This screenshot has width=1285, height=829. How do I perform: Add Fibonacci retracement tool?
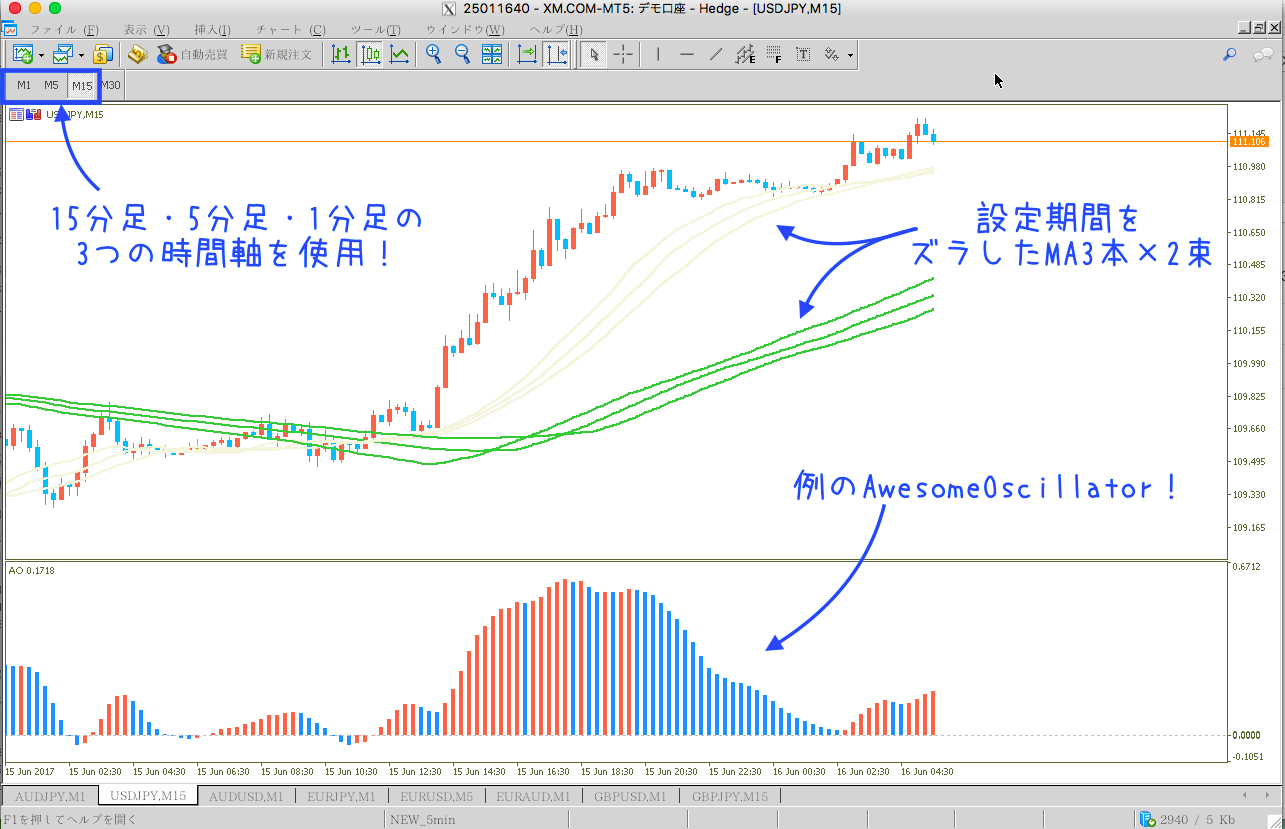774,54
